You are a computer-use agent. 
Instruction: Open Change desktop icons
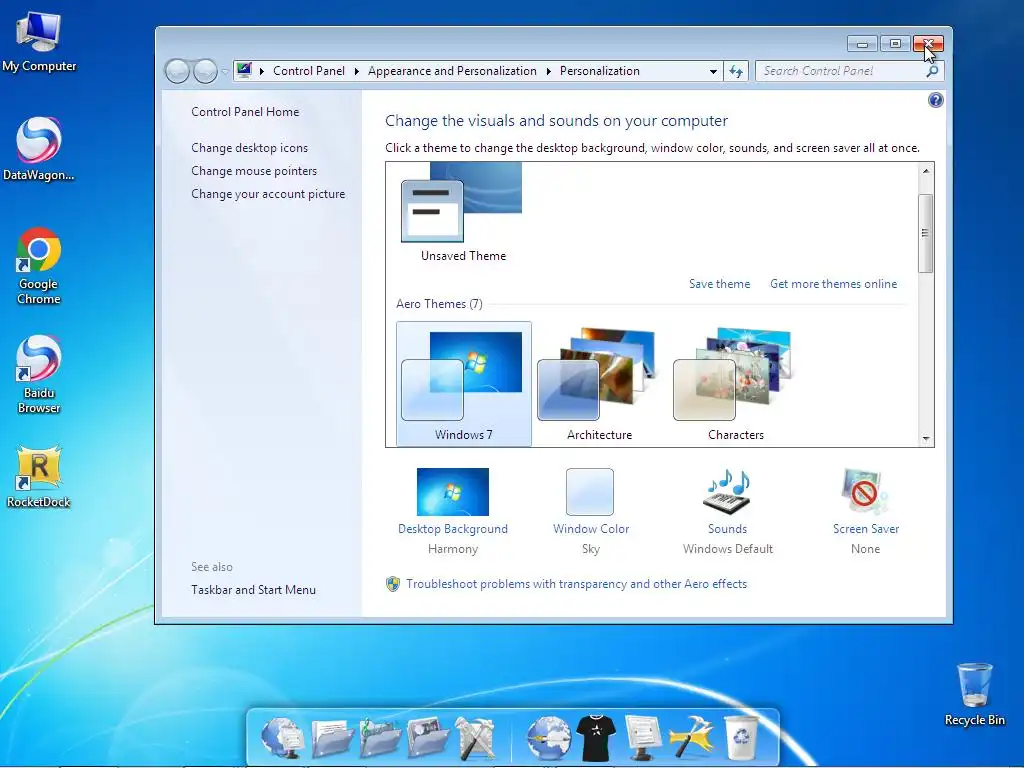tap(249, 148)
